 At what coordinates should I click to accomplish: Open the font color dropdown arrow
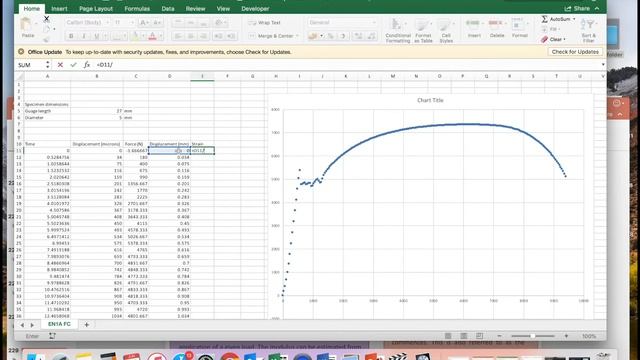[x=161, y=36]
